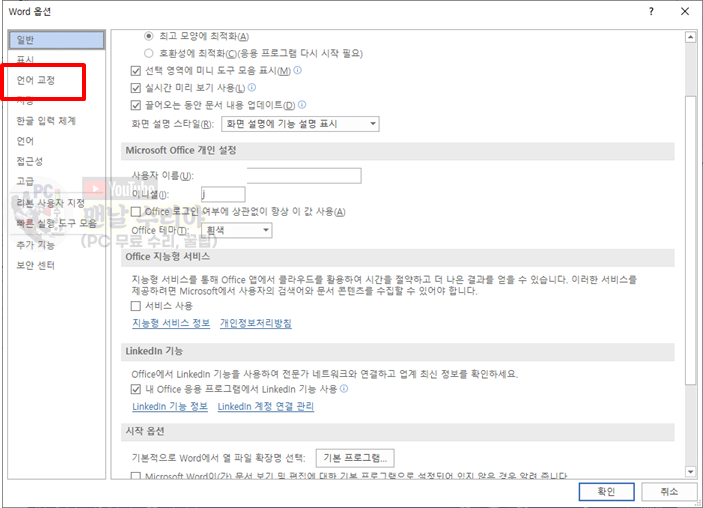
Task: Open 빠른 실행 도구 모음 category
Action: click(x=56, y=223)
